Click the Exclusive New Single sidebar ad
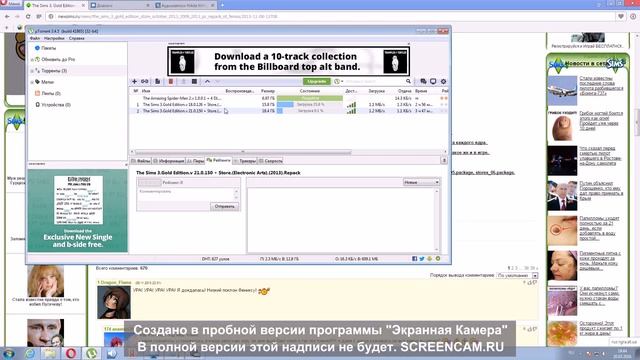This screenshot has height=360, width=640. click(78, 211)
